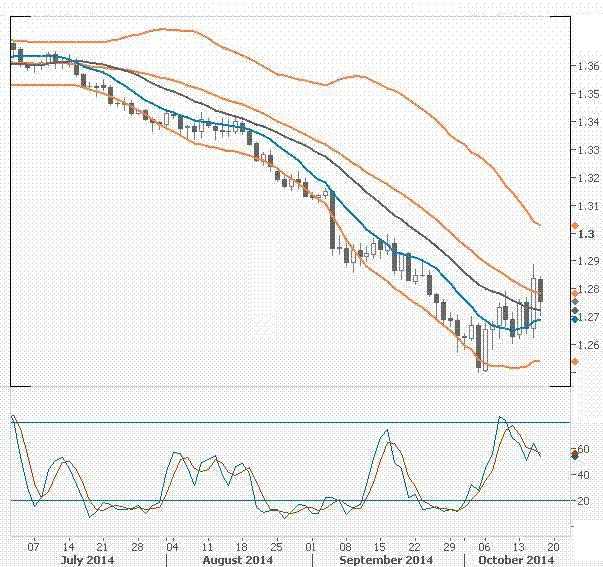The height and width of the screenshot is (567, 603).
Task: Click the dark gray diamond above the blue marker
Action: click(x=574, y=311)
